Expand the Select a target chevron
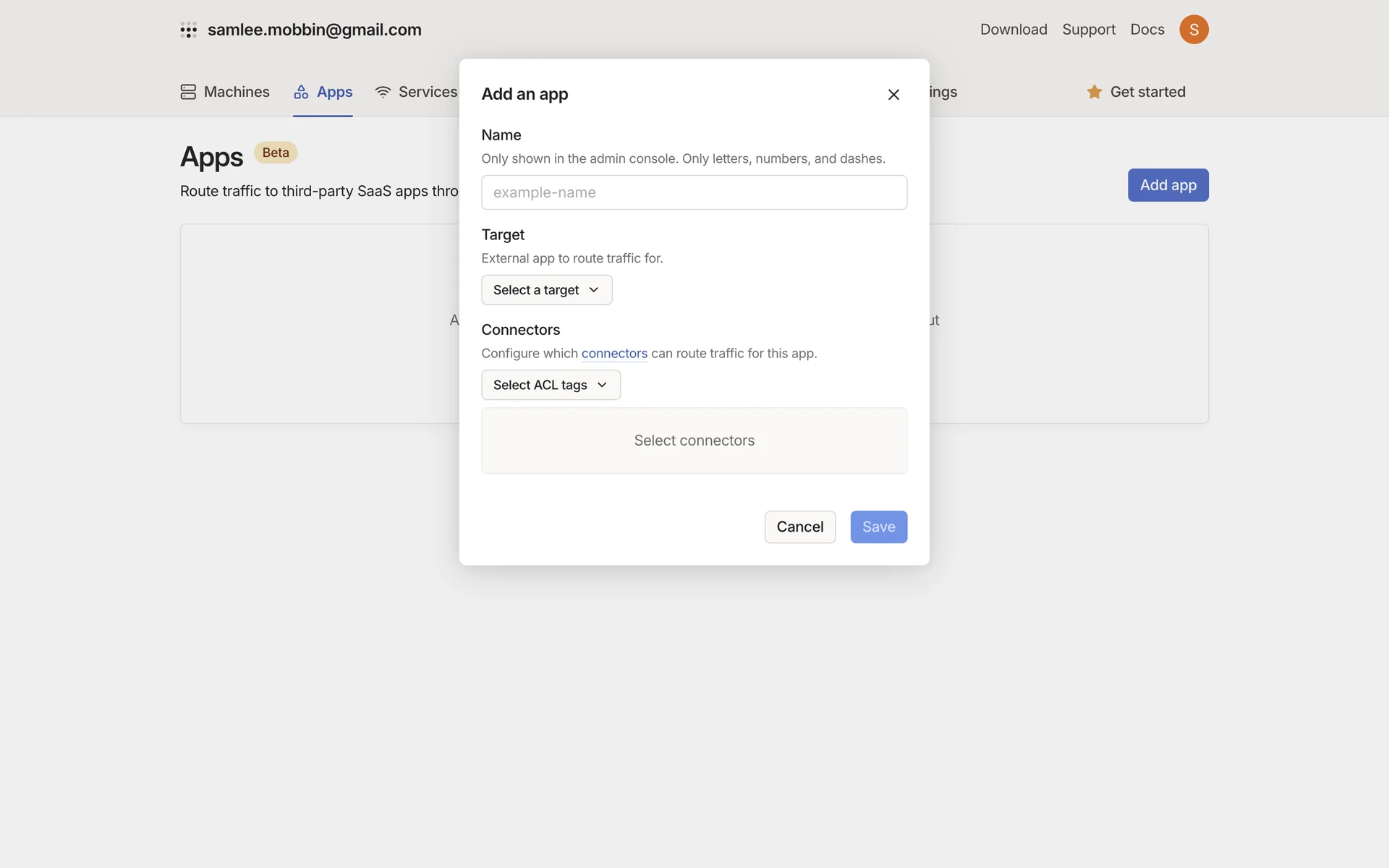 [594, 290]
